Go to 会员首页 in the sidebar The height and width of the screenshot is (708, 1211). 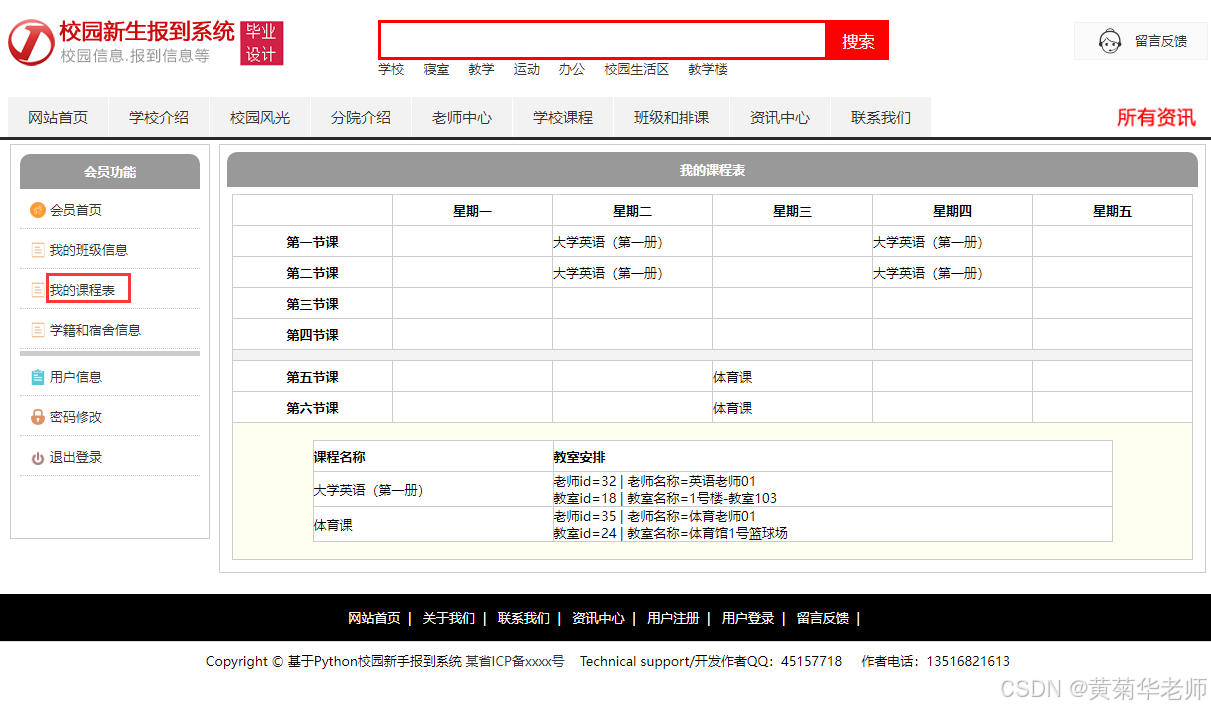pyautogui.click(x=76, y=210)
